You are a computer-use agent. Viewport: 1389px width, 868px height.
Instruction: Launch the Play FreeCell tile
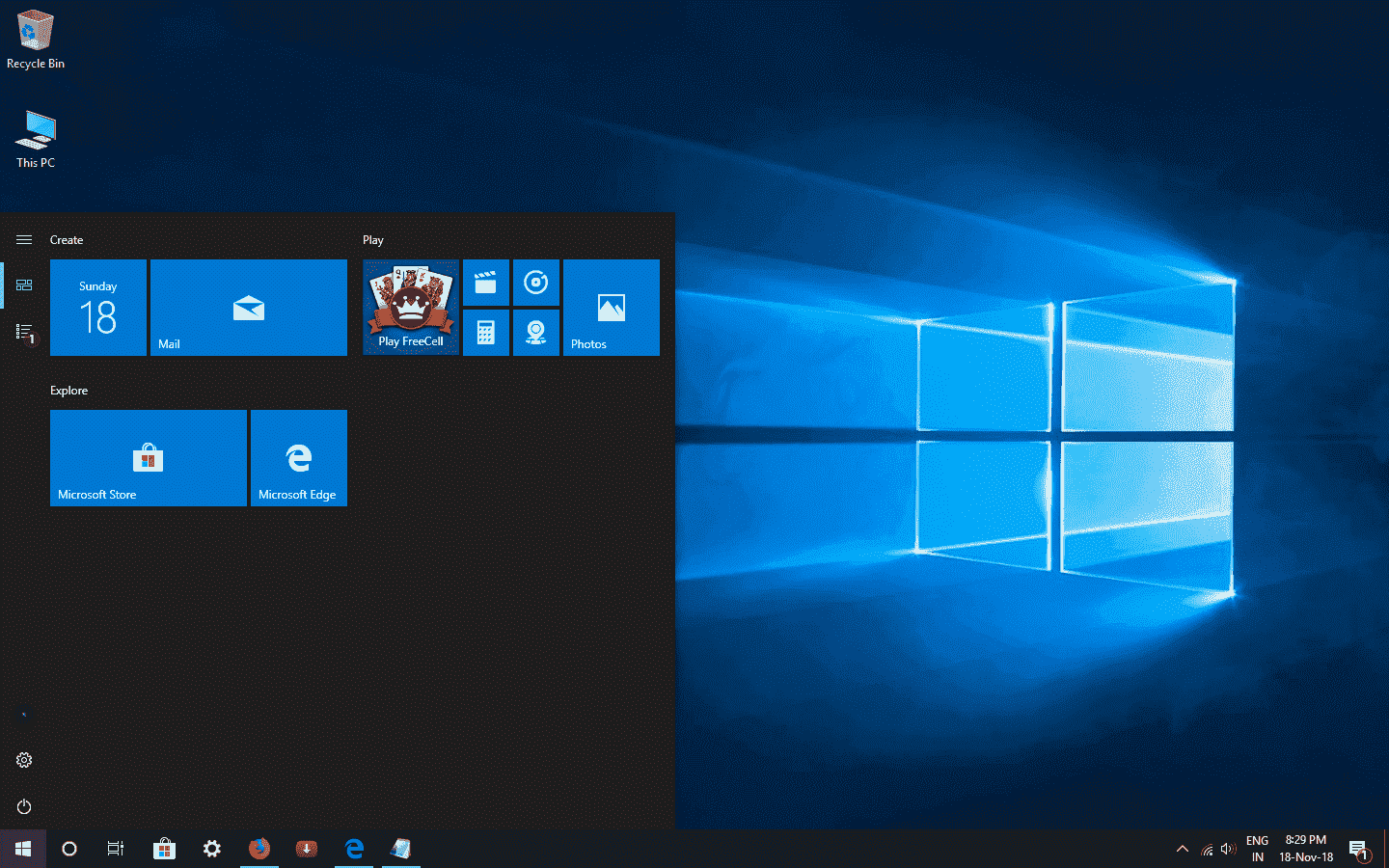click(411, 308)
